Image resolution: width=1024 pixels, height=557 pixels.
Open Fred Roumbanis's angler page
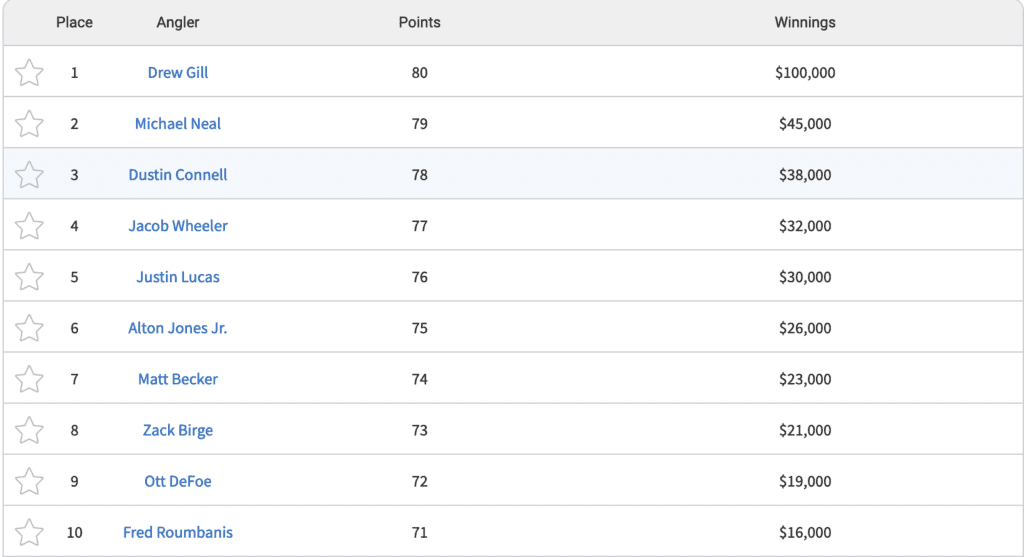pyautogui.click(x=178, y=532)
